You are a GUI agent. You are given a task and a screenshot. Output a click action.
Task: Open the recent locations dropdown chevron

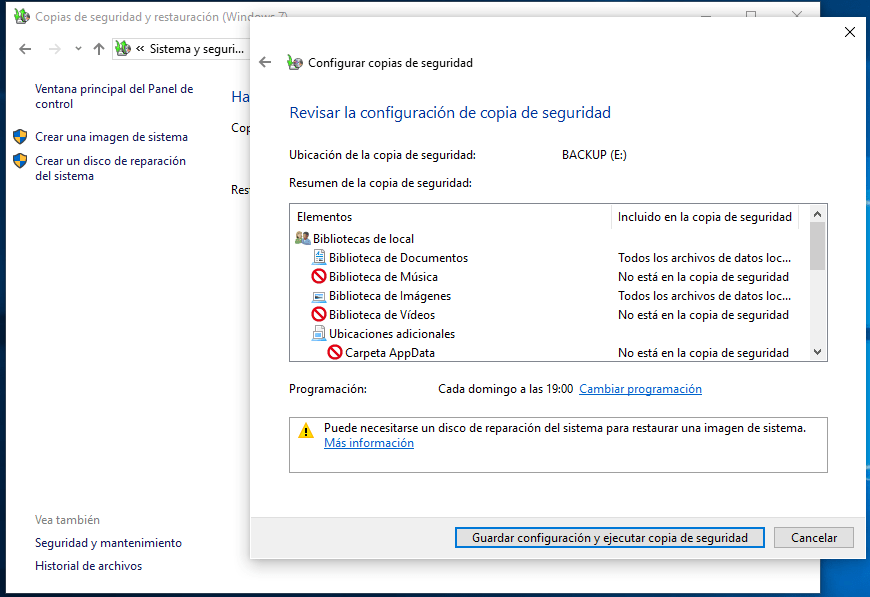tap(78, 48)
